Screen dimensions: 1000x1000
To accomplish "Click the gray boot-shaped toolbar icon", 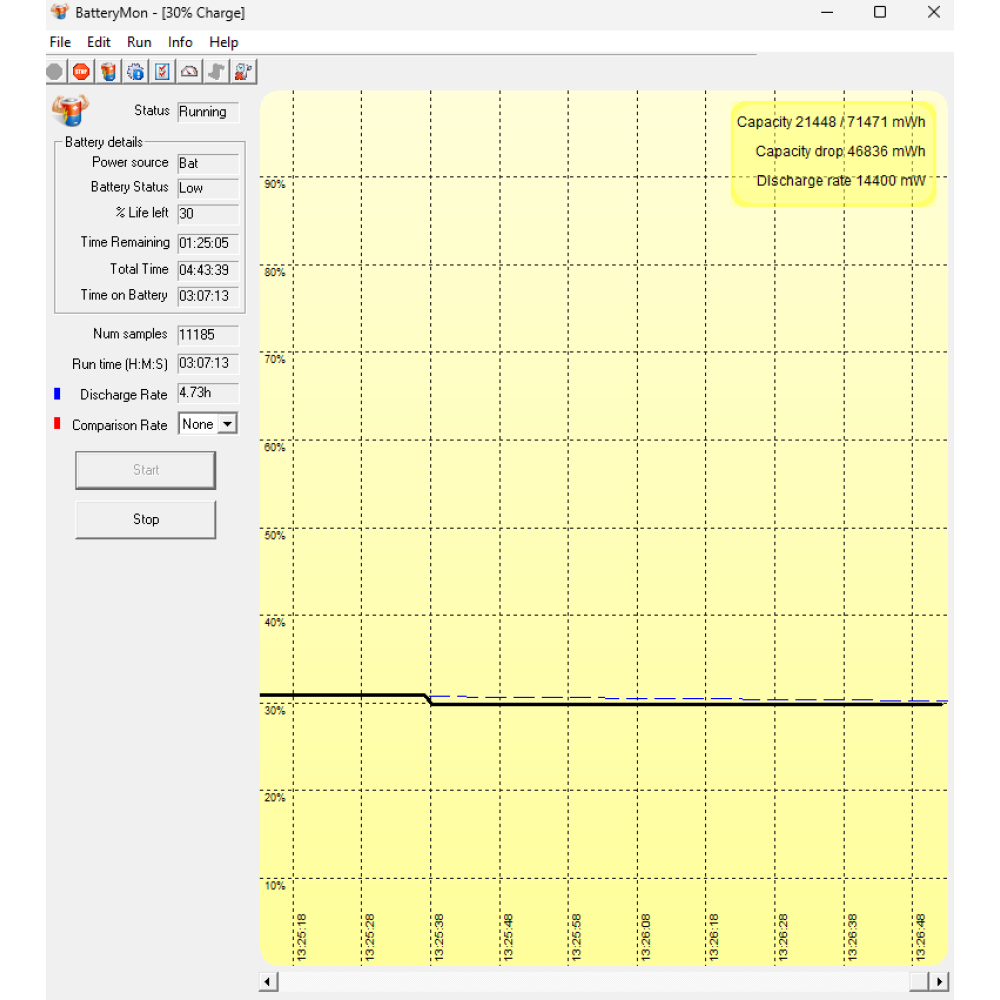I will [216, 72].
